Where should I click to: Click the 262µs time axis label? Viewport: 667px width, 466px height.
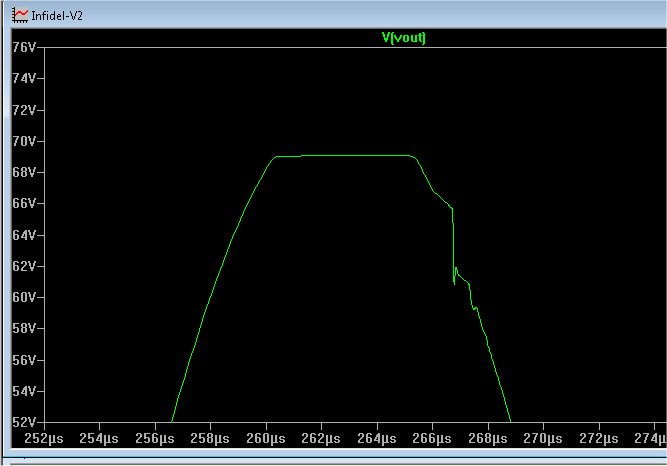pyautogui.click(x=321, y=438)
